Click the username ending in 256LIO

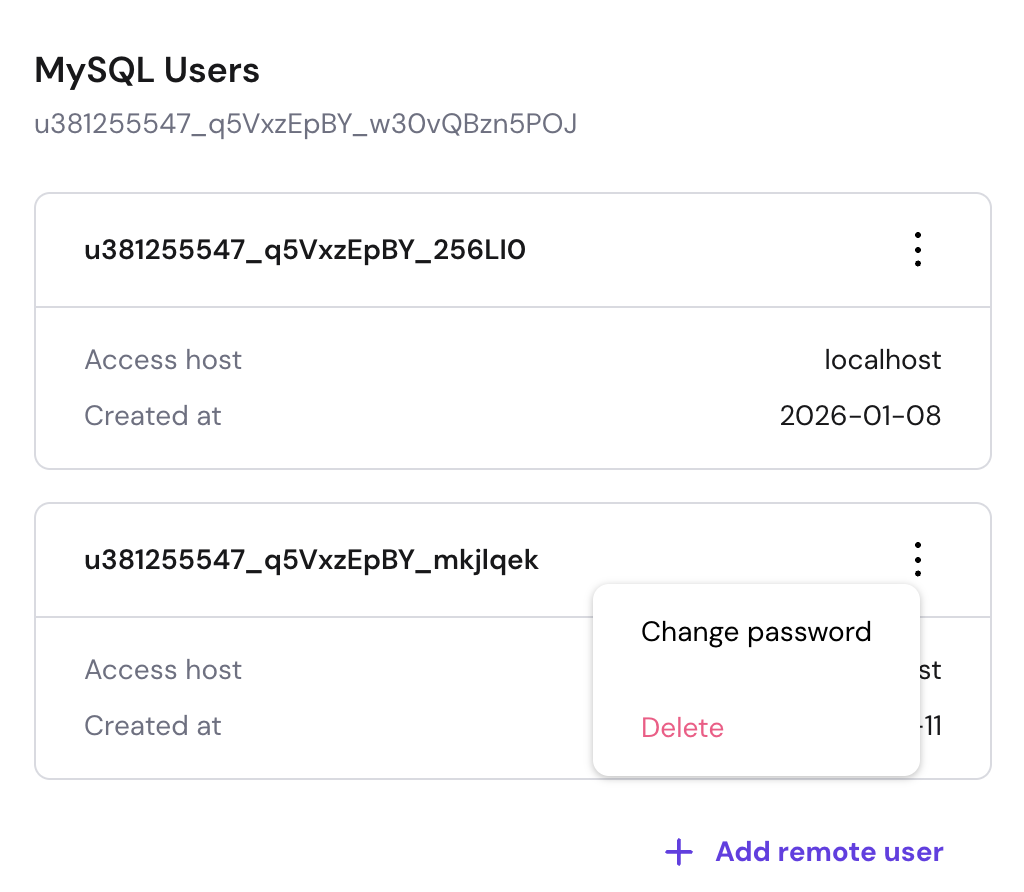pyautogui.click(x=305, y=250)
